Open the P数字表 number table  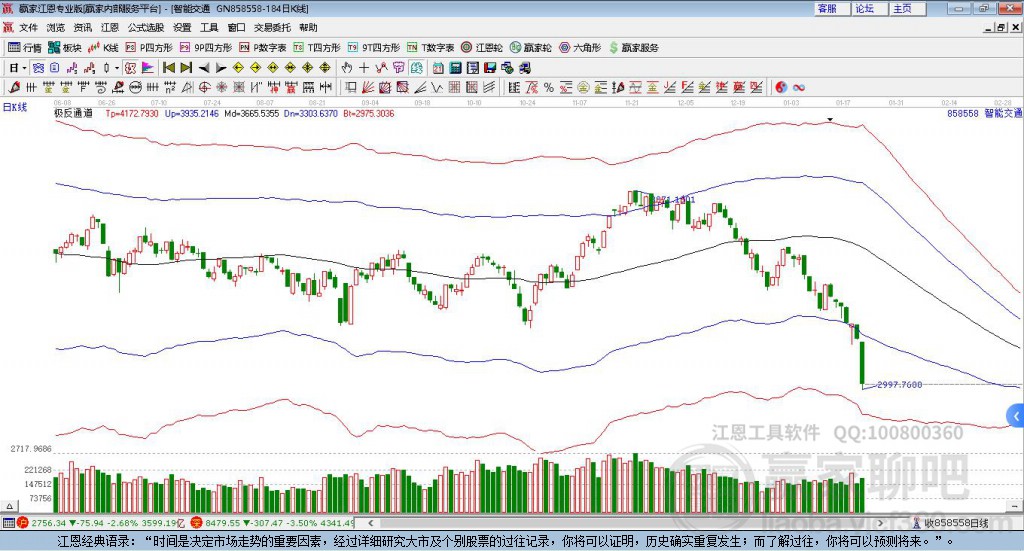263,48
